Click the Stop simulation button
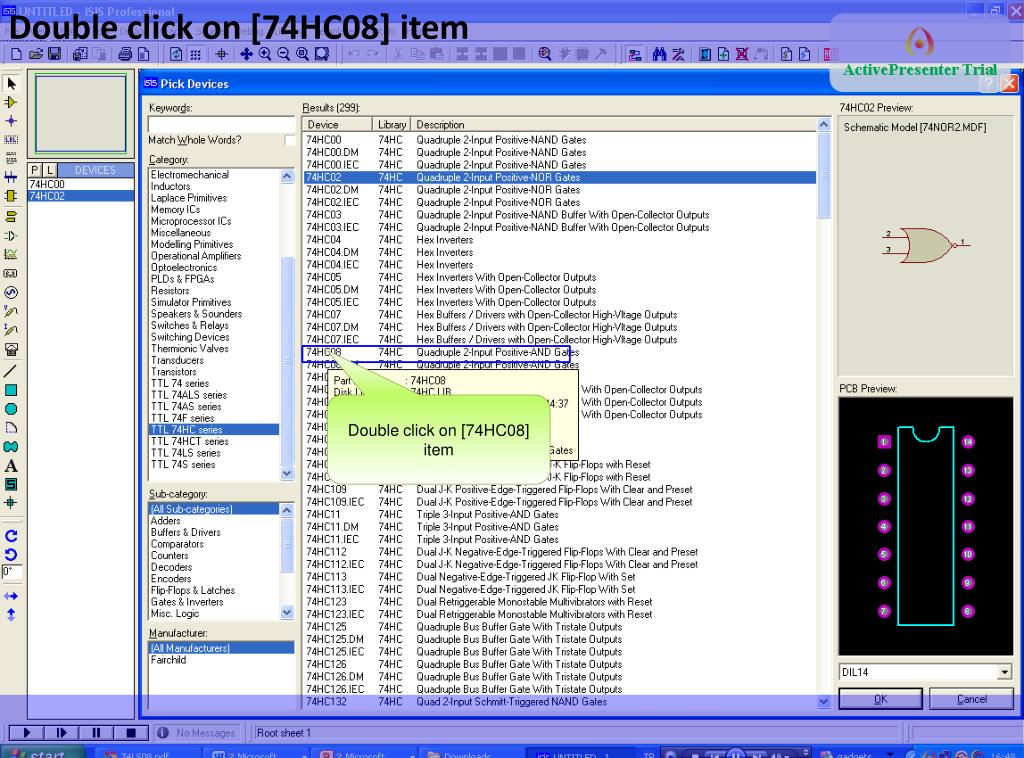This screenshot has height=758, width=1024. pos(131,733)
